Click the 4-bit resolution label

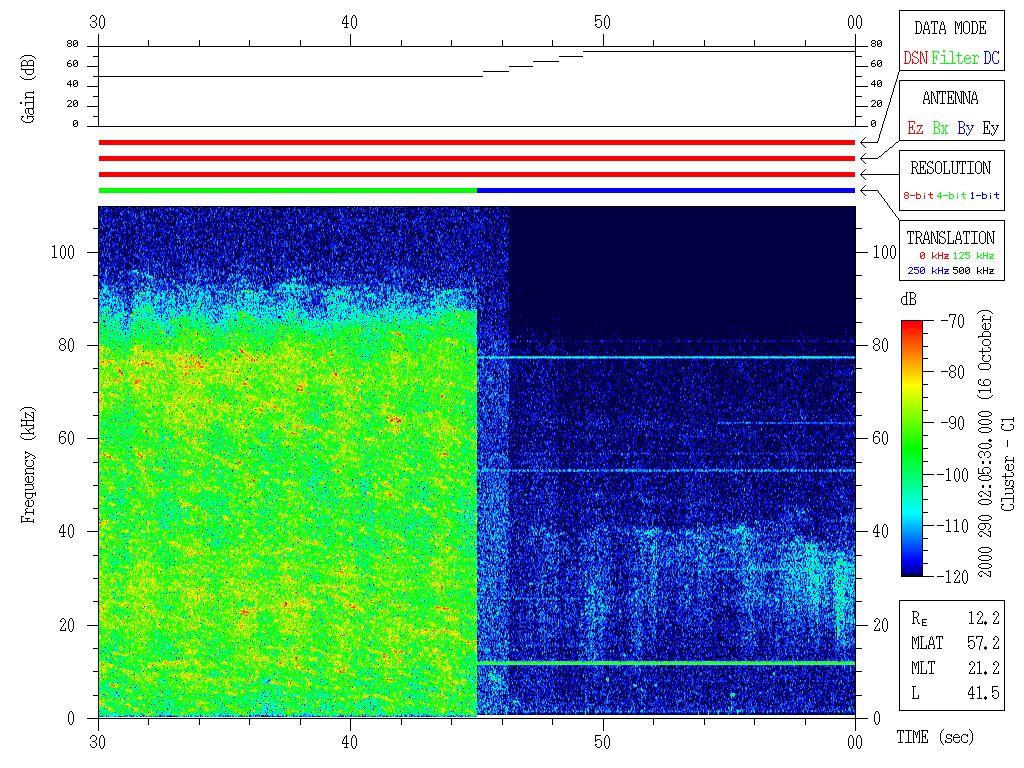click(x=953, y=196)
